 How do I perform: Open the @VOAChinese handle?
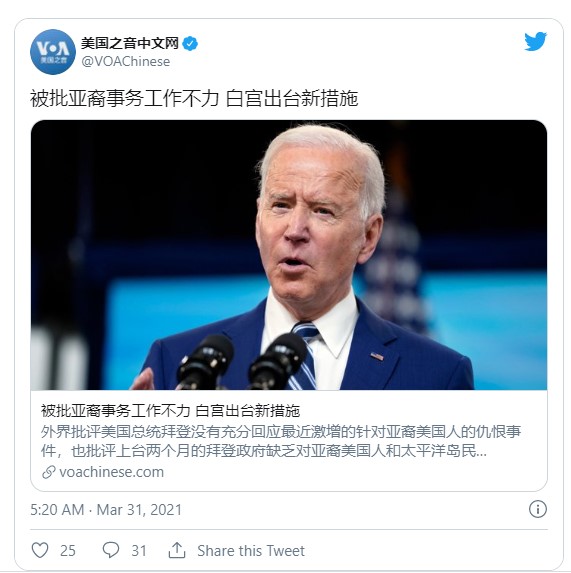click(126, 61)
